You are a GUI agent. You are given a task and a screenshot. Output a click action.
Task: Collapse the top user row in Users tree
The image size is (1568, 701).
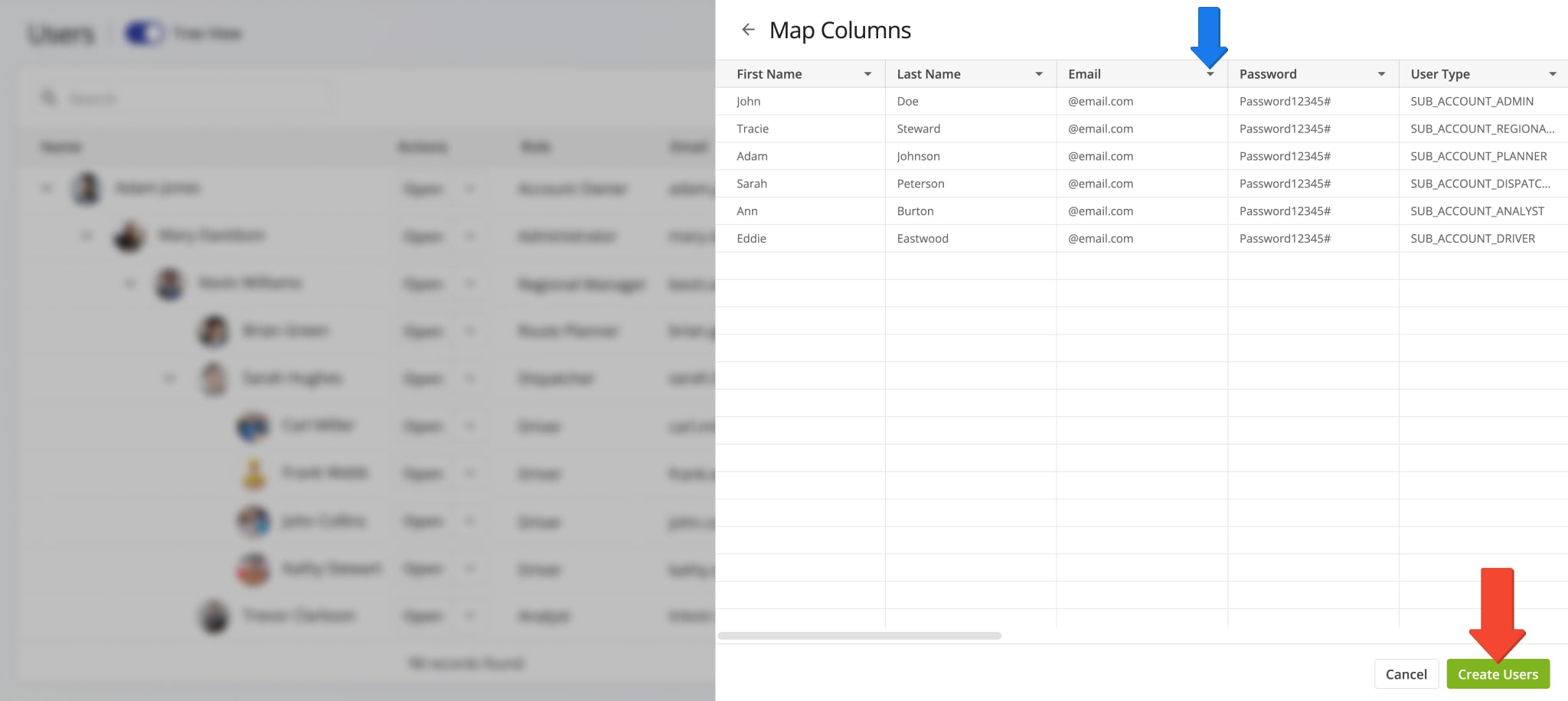[x=47, y=187]
